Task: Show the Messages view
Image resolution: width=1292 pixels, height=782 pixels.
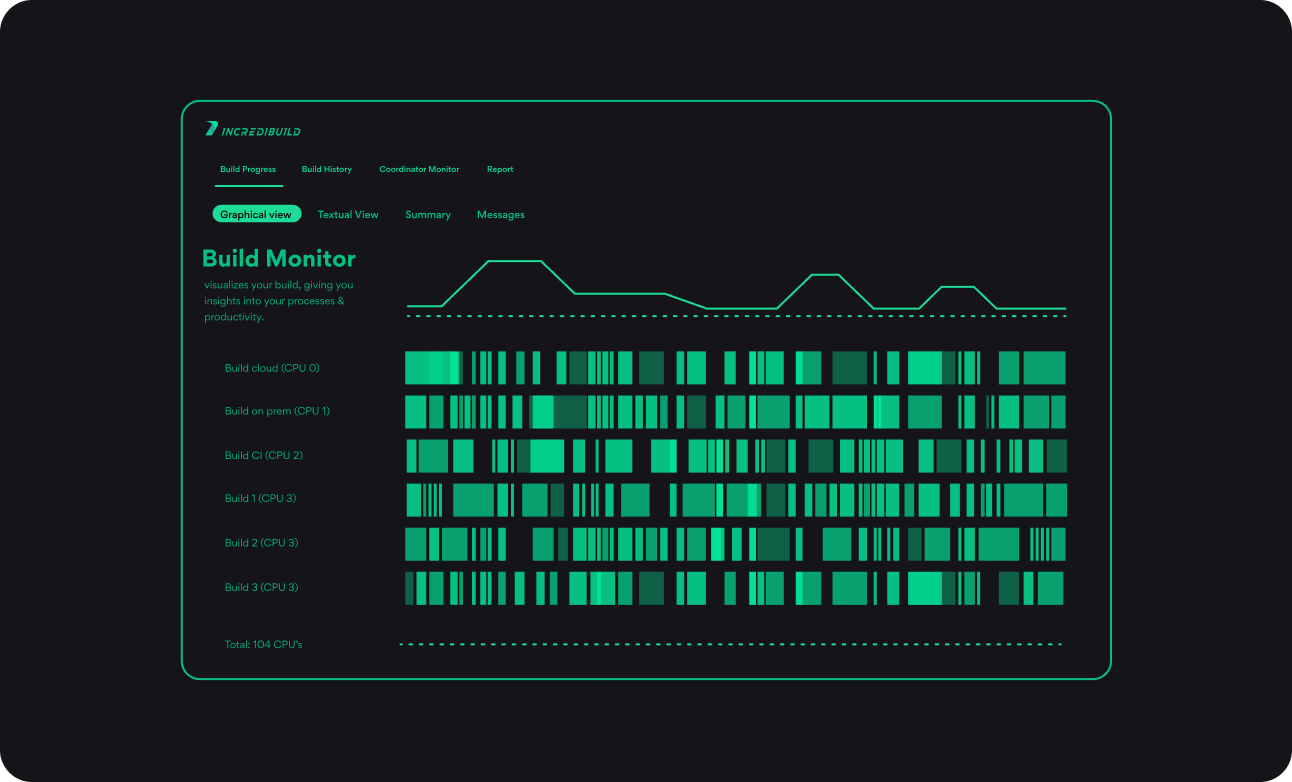Action: point(501,215)
